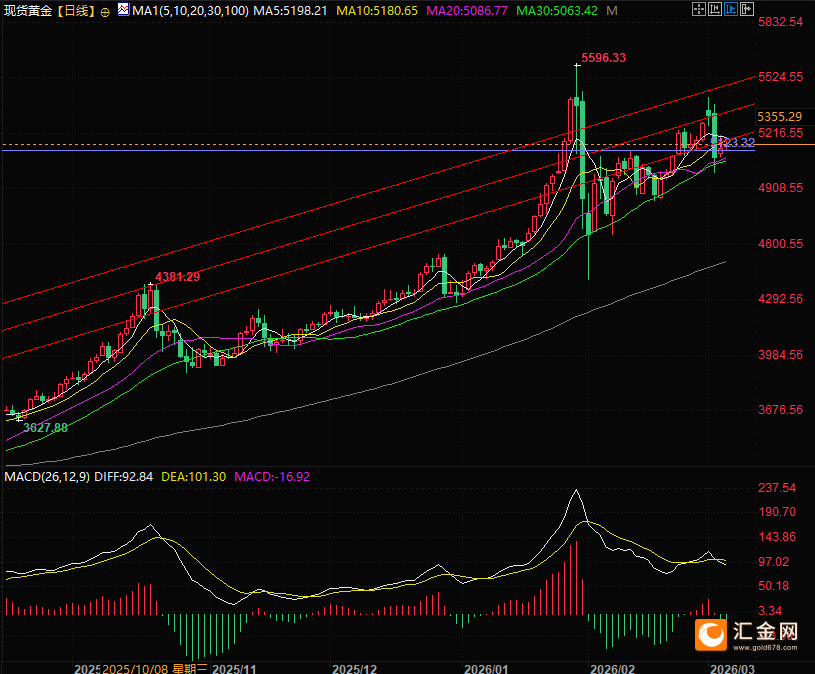Viewport: 815px width, 674px height.
Task: Click the circled plus icon beside 日线
Action: point(105,12)
